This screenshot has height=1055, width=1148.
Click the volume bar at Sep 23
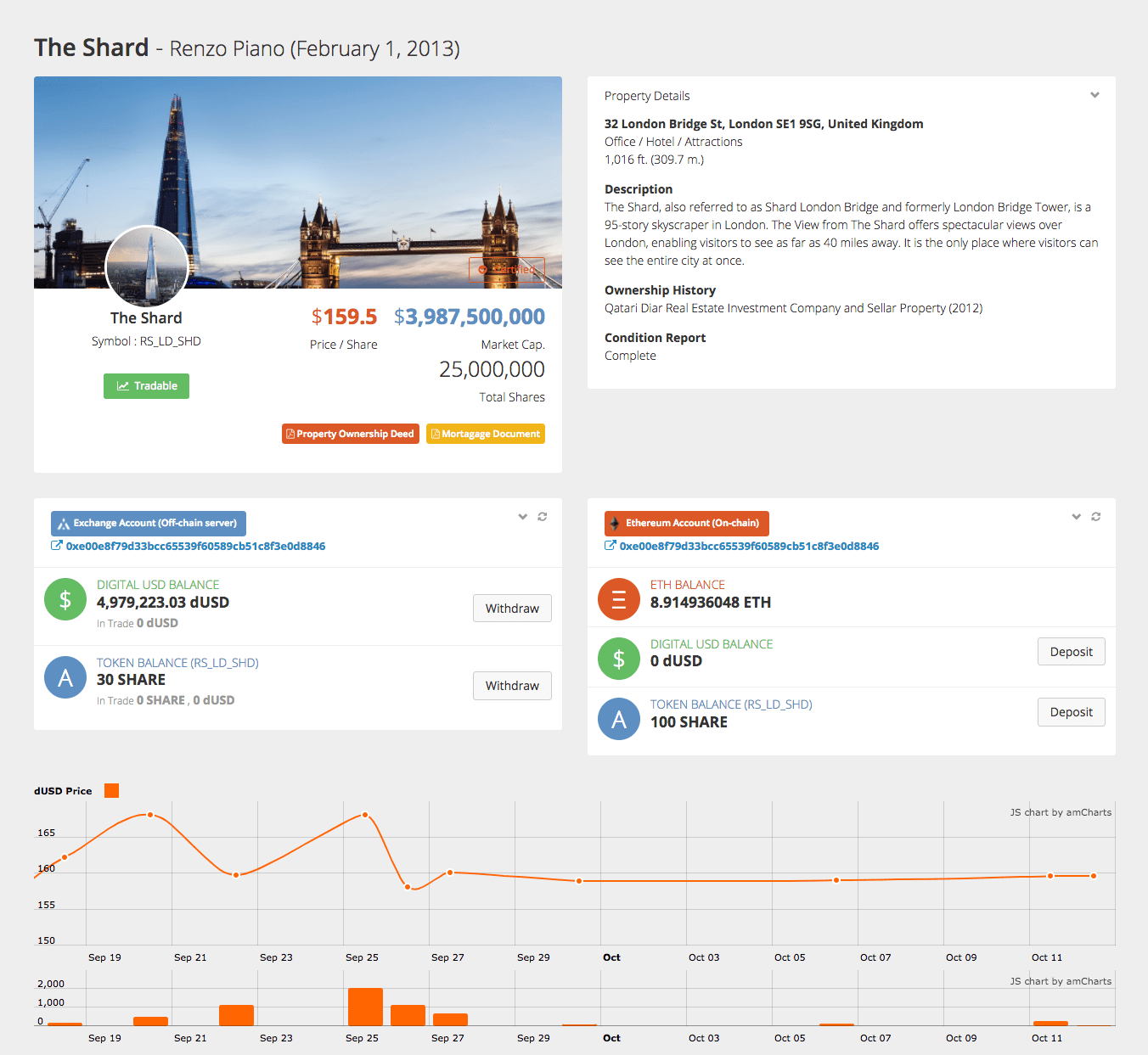(x=236, y=1015)
